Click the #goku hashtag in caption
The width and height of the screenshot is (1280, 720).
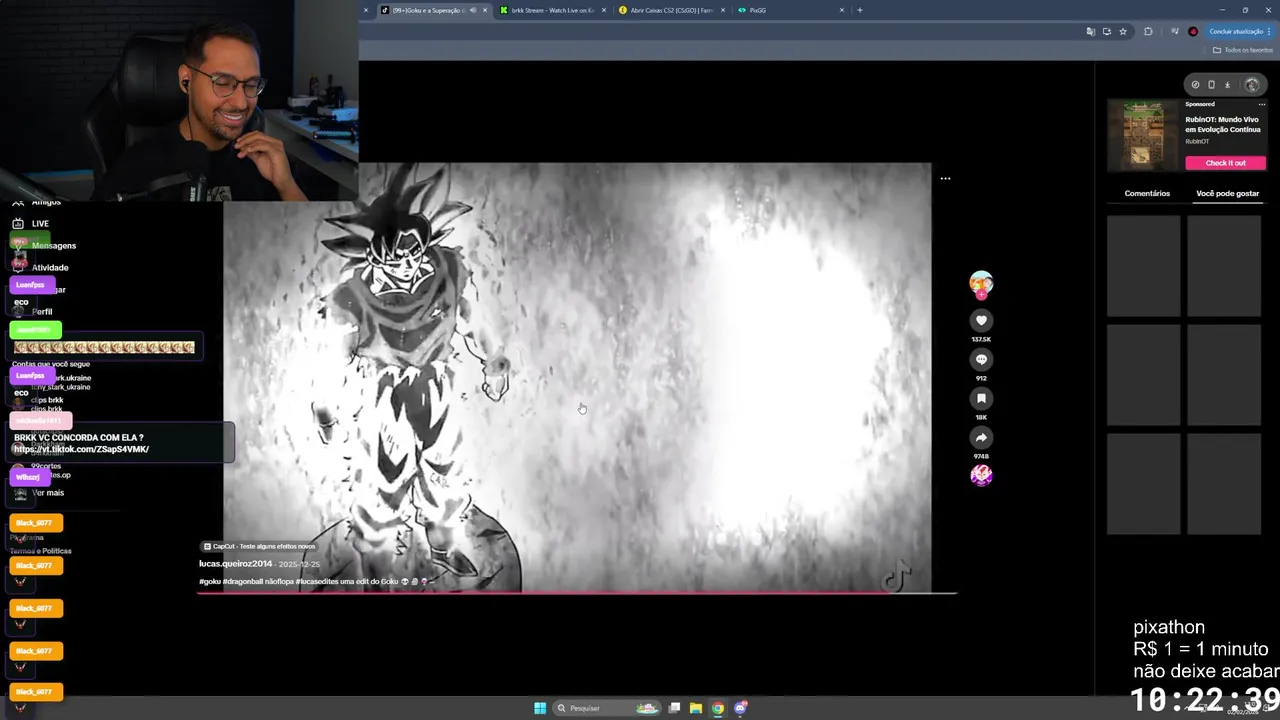210,581
